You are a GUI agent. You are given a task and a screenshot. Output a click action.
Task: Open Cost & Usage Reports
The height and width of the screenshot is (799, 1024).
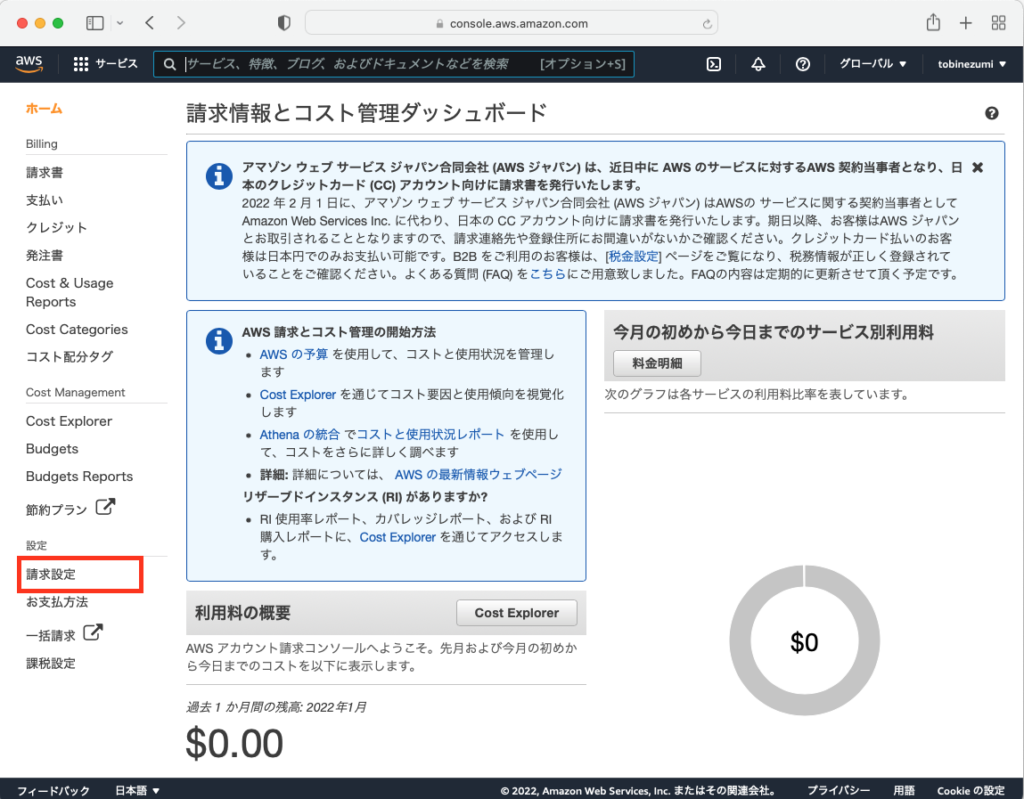(69, 292)
